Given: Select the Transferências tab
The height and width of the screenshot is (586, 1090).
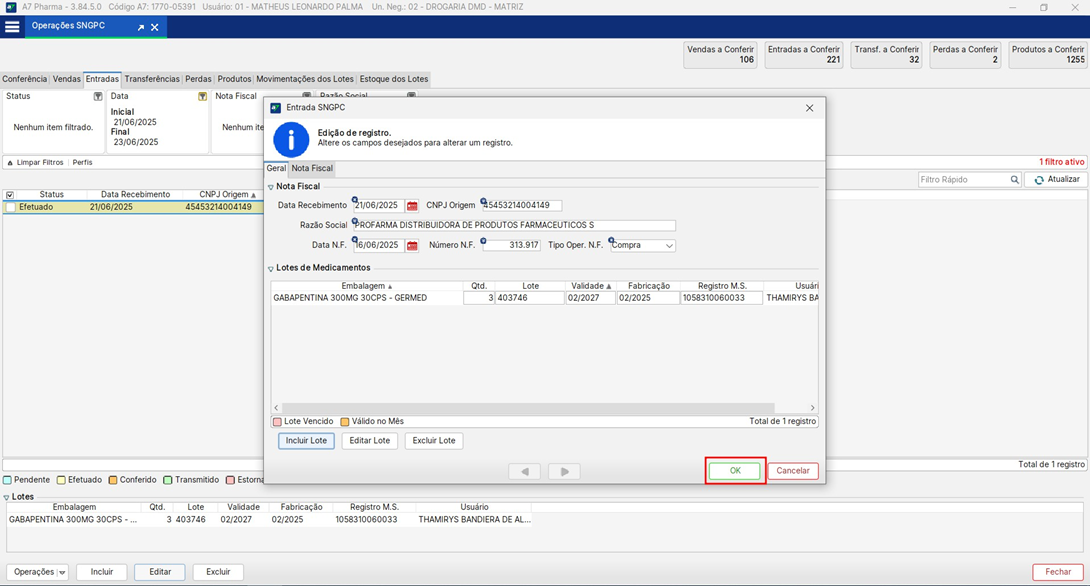Looking at the screenshot, I should 152,79.
